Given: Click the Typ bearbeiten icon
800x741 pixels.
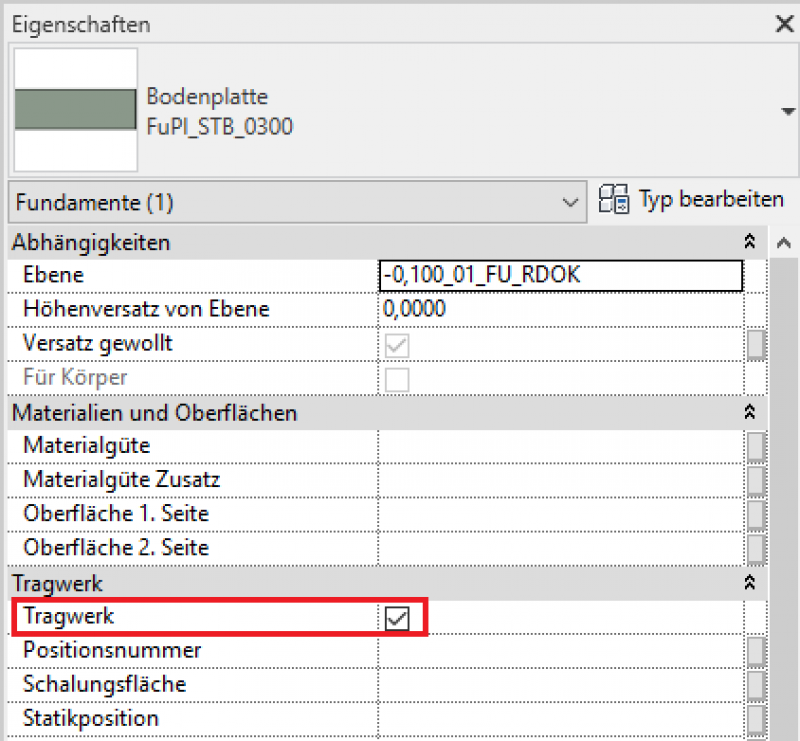Looking at the screenshot, I should point(612,201).
